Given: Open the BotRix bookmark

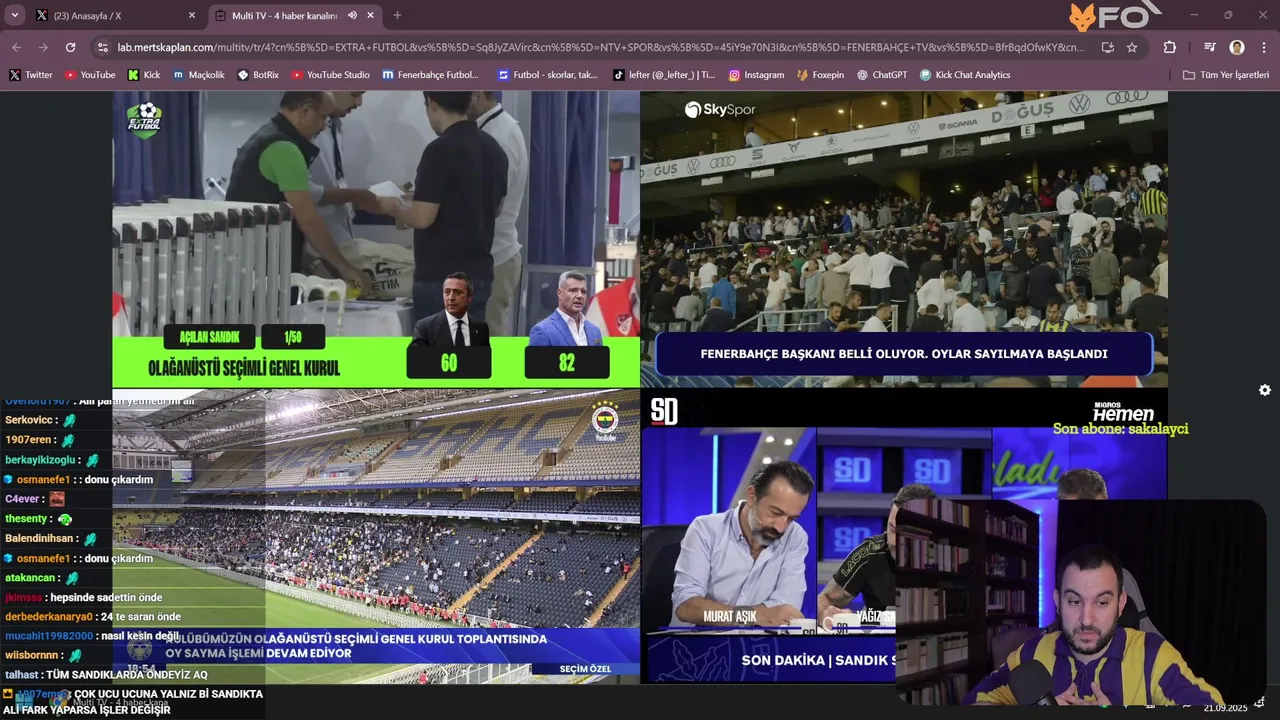Looking at the screenshot, I should pos(258,75).
